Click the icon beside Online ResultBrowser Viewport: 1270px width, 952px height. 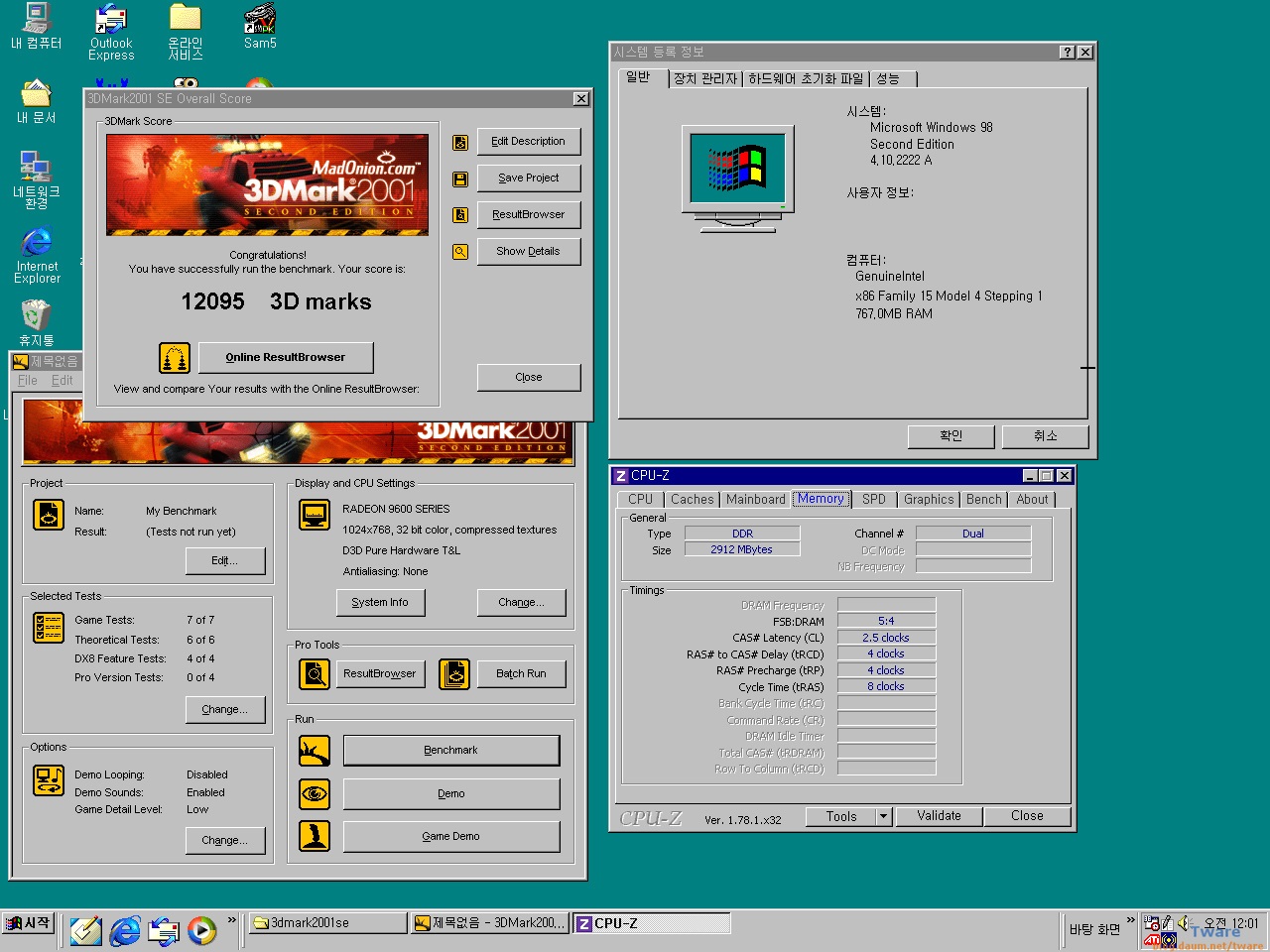[x=175, y=357]
